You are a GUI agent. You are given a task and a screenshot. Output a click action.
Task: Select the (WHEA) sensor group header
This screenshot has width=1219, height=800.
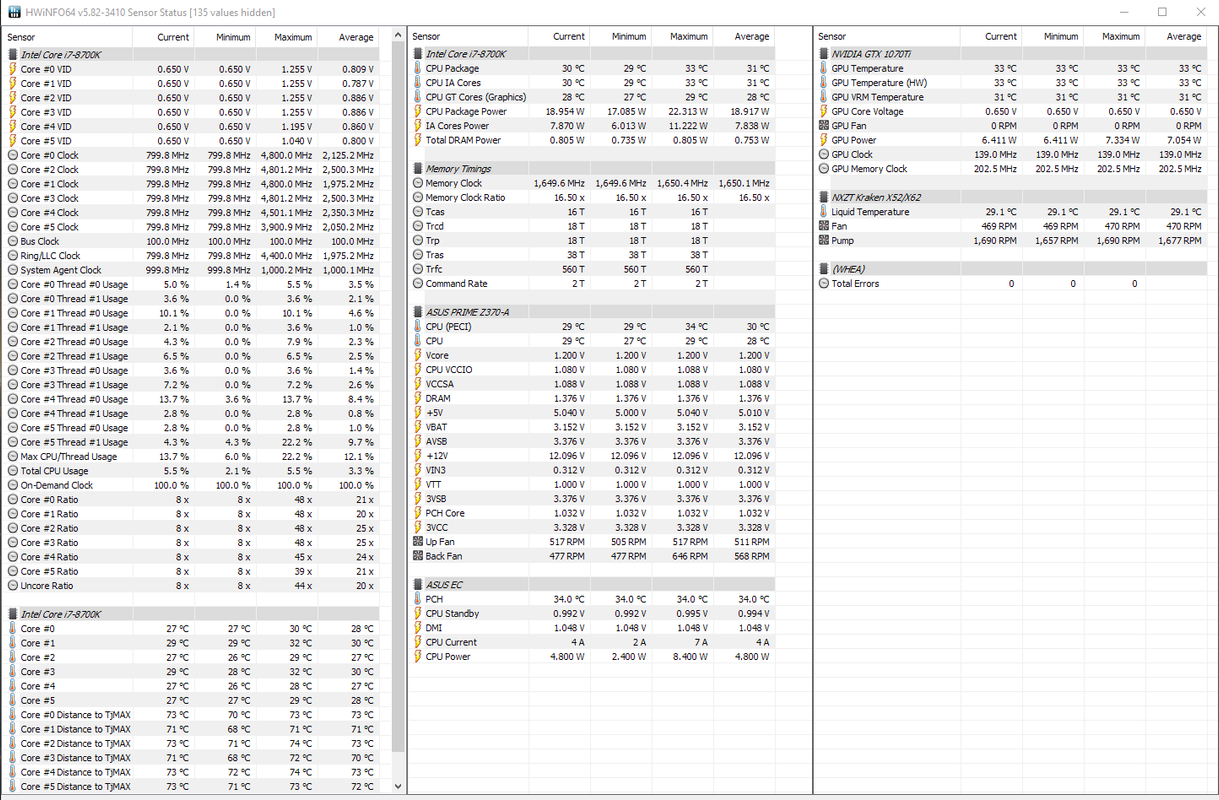[x=1011, y=270]
